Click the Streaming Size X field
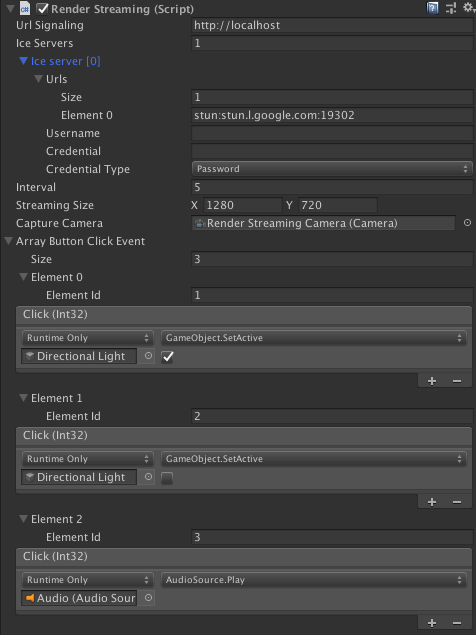 pyautogui.click(x=243, y=205)
